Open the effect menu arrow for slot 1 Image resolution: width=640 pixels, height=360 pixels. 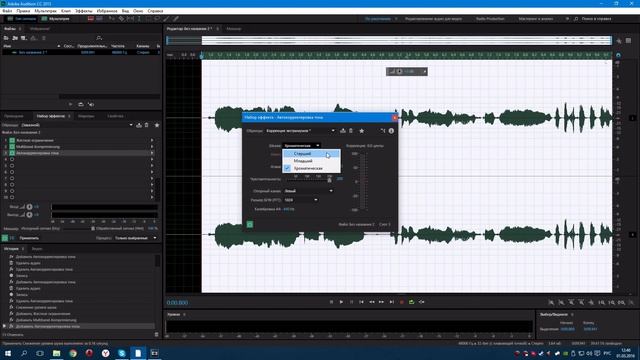152,140
